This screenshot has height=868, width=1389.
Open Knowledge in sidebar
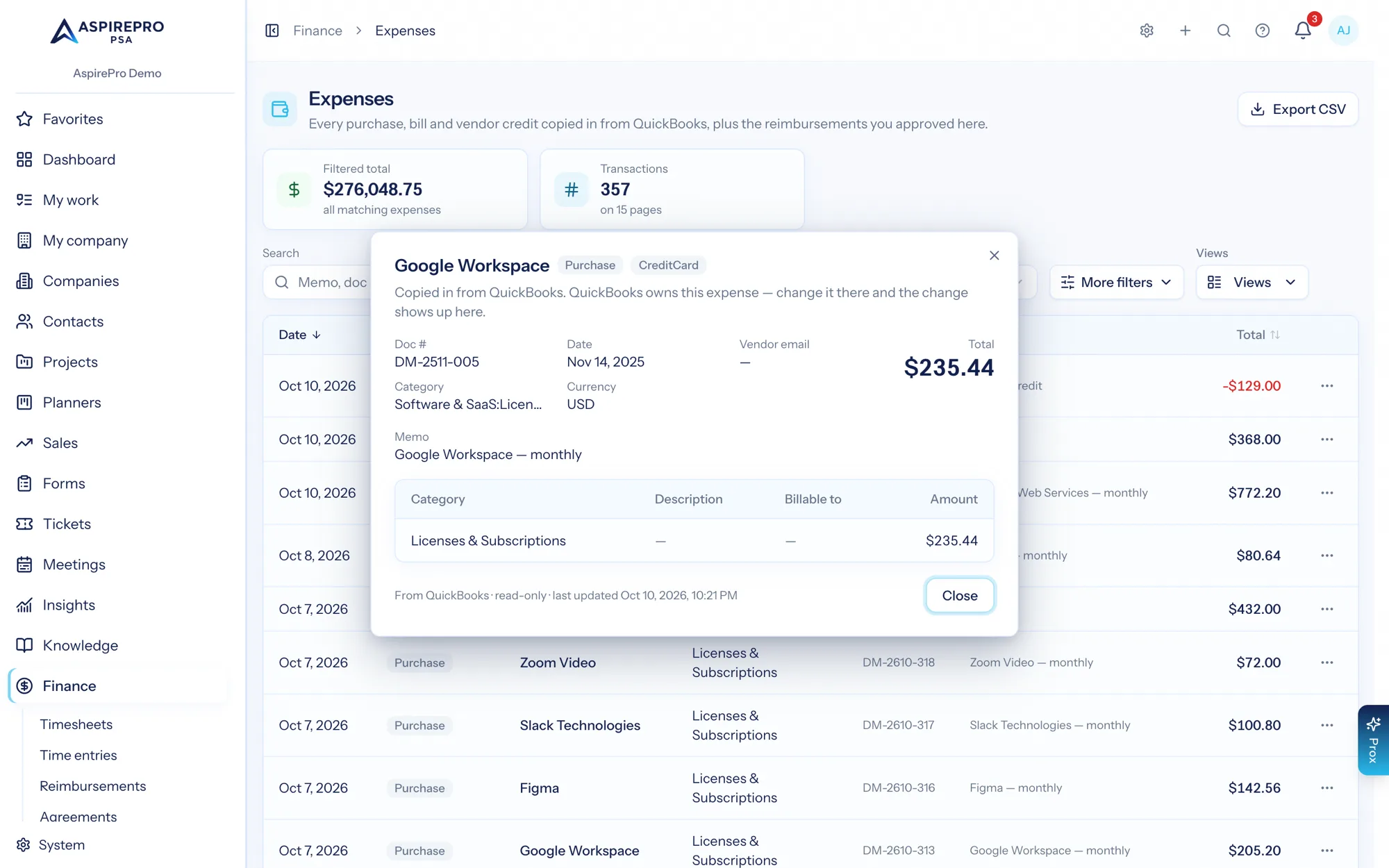(x=81, y=646)
